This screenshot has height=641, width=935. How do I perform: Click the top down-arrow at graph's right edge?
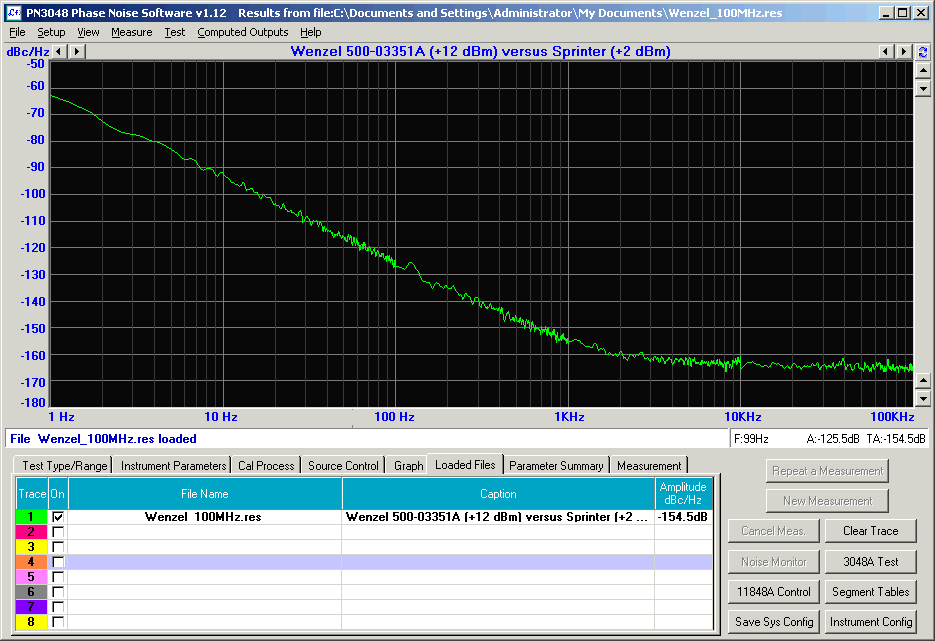pos(923,89)
